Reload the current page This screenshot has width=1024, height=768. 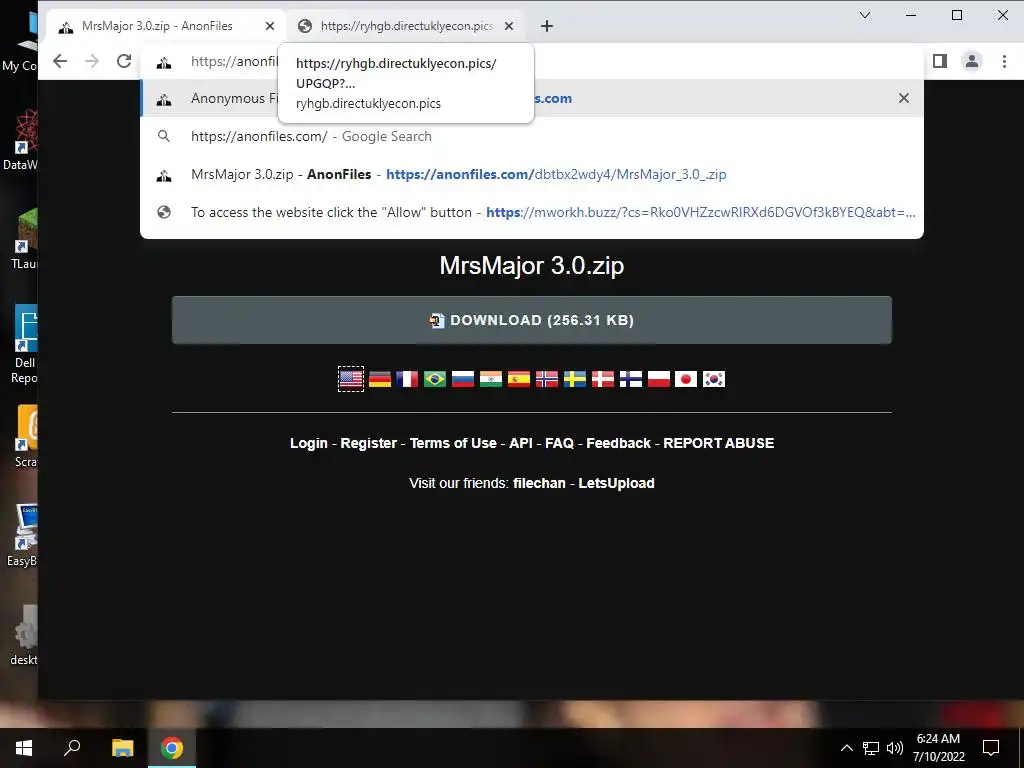point(123,61)
